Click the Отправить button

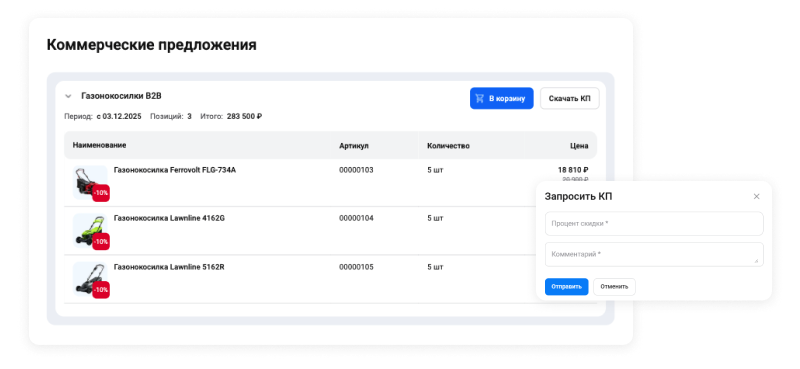point(566,287)
